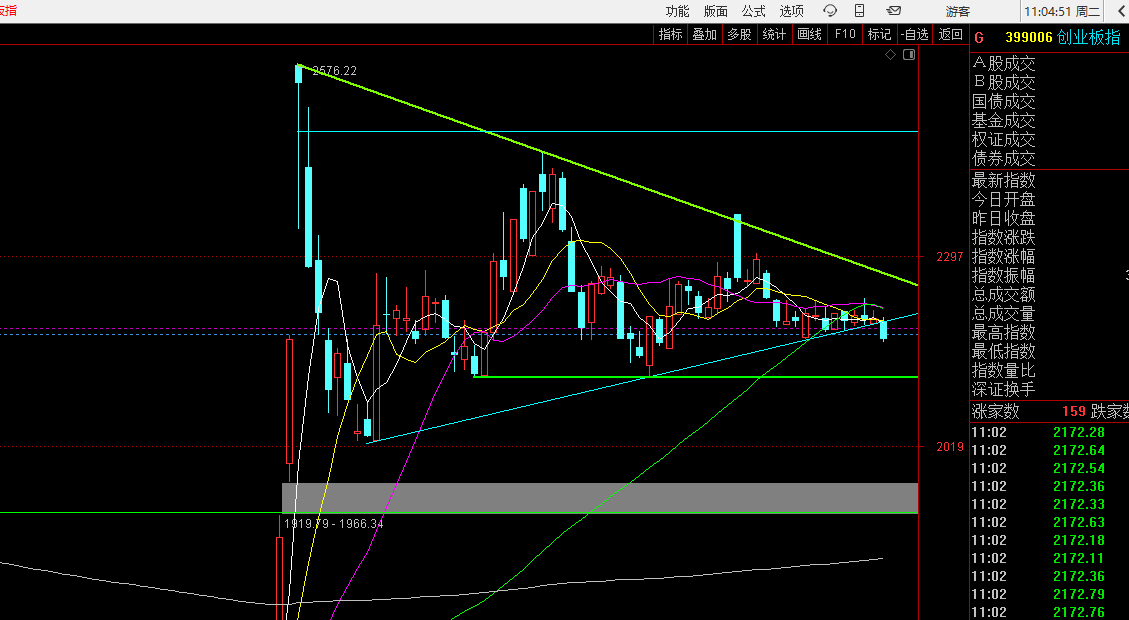Click the 画线 drawing tool button
1129x620 pixels.
tap(809, 34)
